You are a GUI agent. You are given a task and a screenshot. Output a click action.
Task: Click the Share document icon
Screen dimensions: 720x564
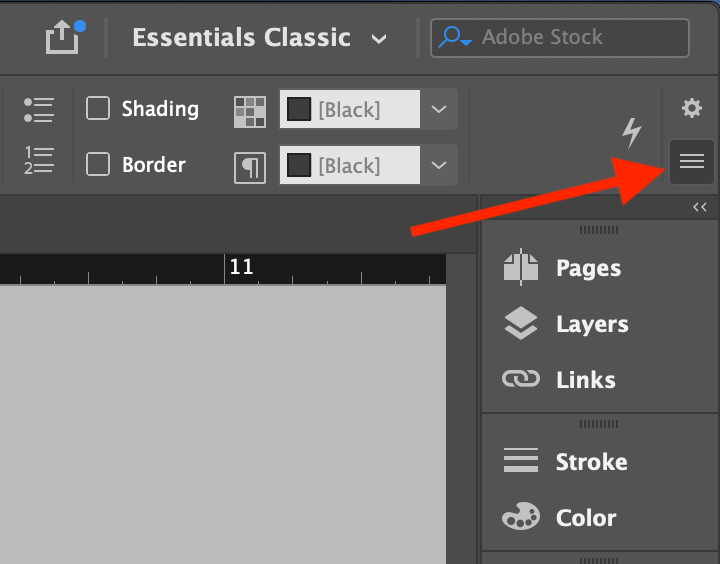pos(62,38)
